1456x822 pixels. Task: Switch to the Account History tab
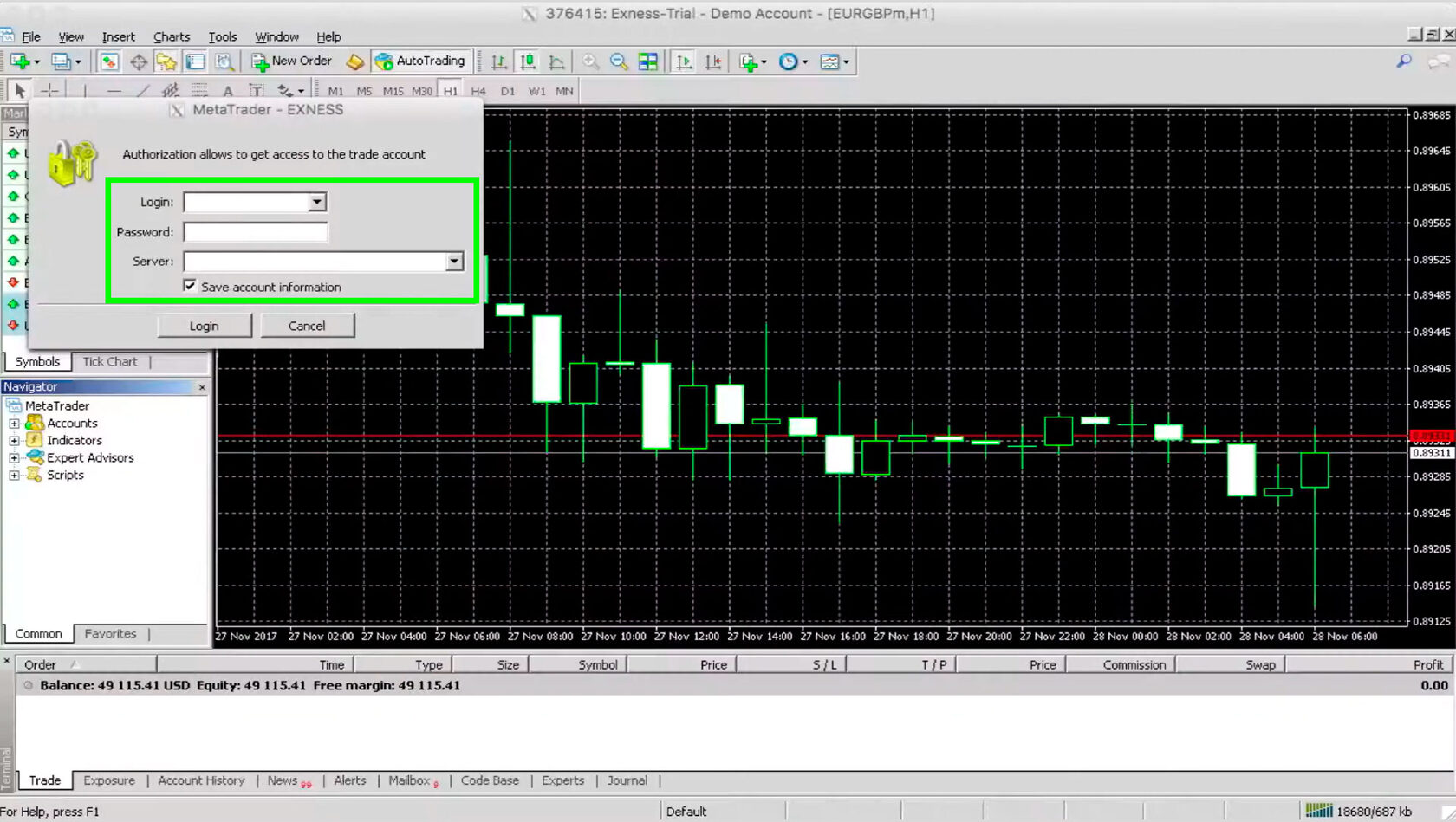tap(201, 780)
